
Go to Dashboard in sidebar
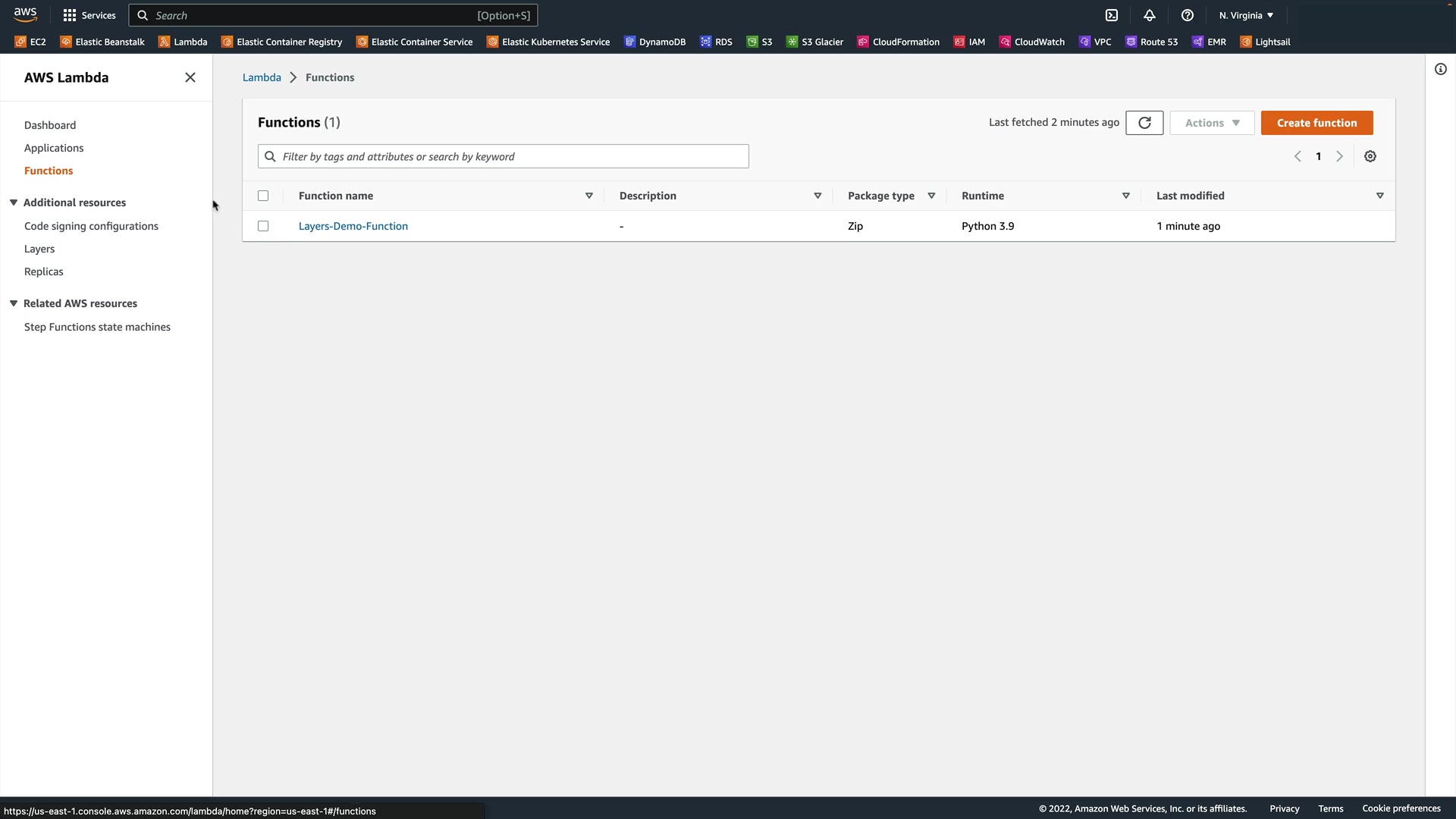coord(50,125)
